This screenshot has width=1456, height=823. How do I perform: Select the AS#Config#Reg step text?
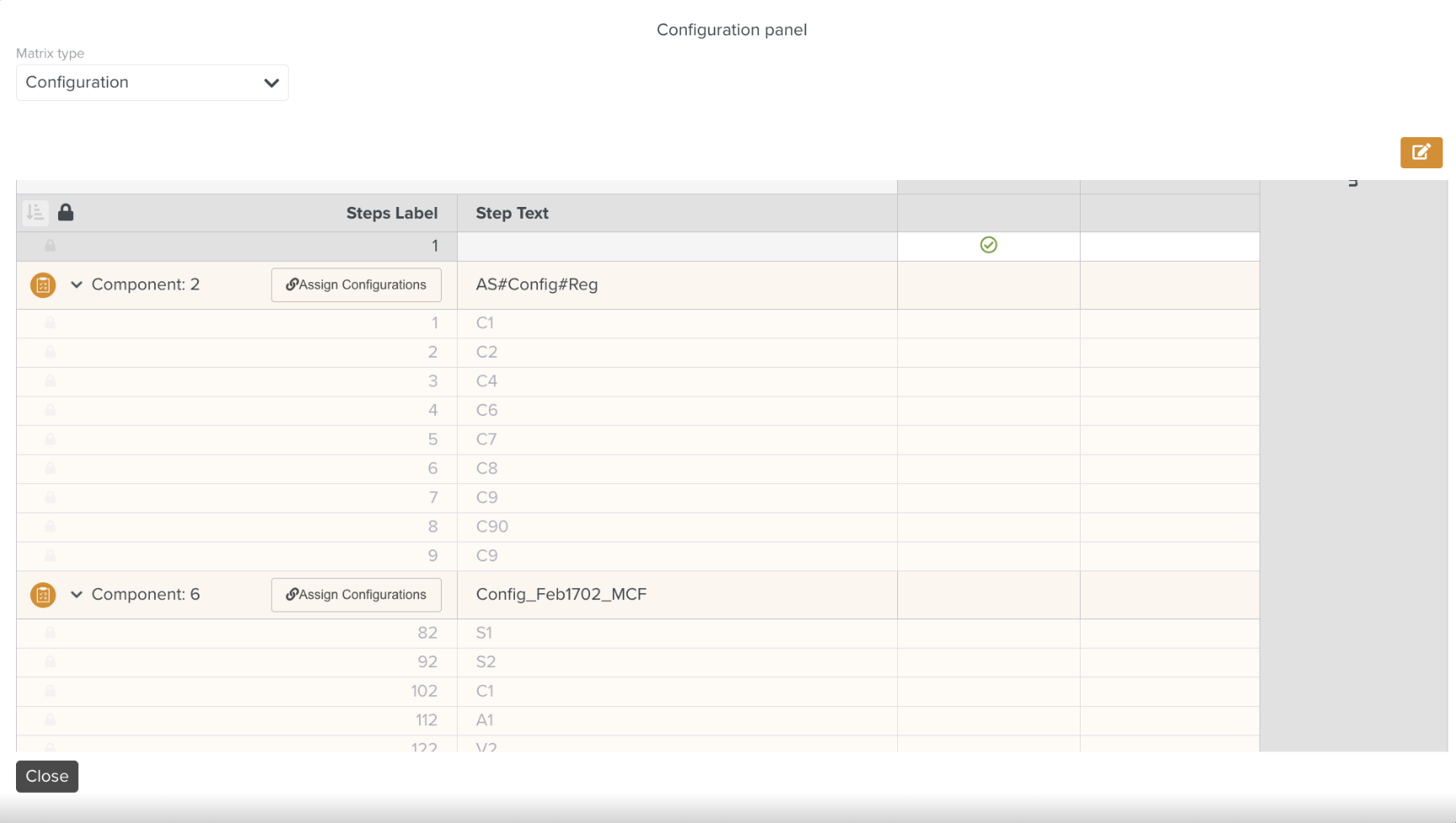click(x=537, y=284)
